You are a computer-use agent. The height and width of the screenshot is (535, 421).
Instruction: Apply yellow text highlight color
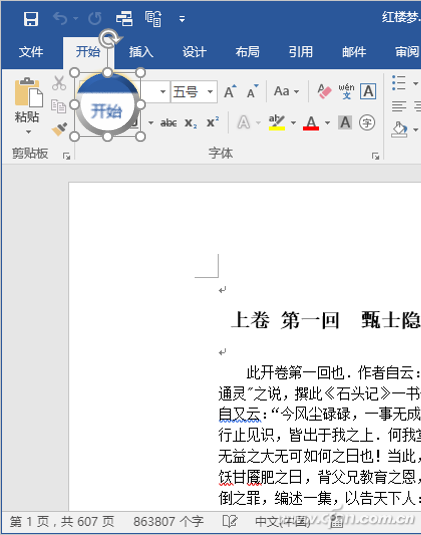coord(277,122)
